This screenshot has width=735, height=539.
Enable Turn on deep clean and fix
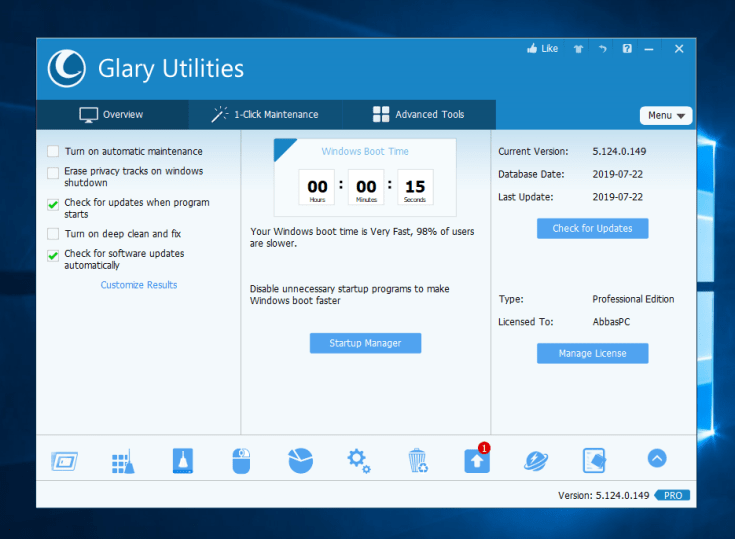pyautogui.click(x=53, y=233)
